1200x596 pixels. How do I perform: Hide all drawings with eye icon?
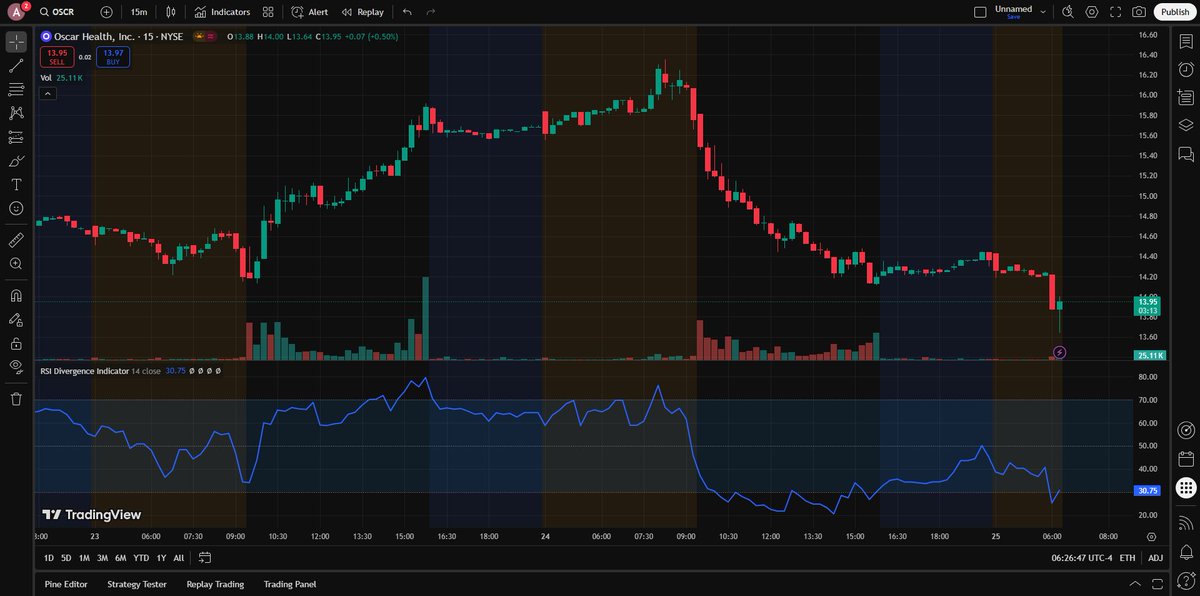tap(16, 366)
